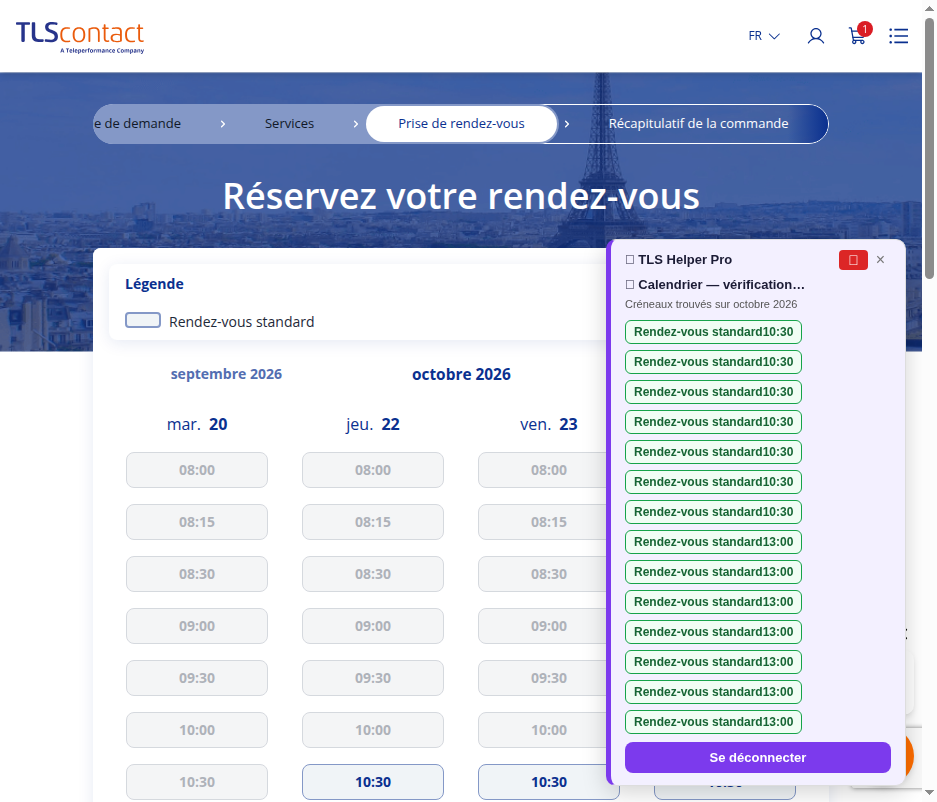Viewport: 937px width, 802px height.
Task: Click the ven. 23 day header
Action: (x=549, y=424)
